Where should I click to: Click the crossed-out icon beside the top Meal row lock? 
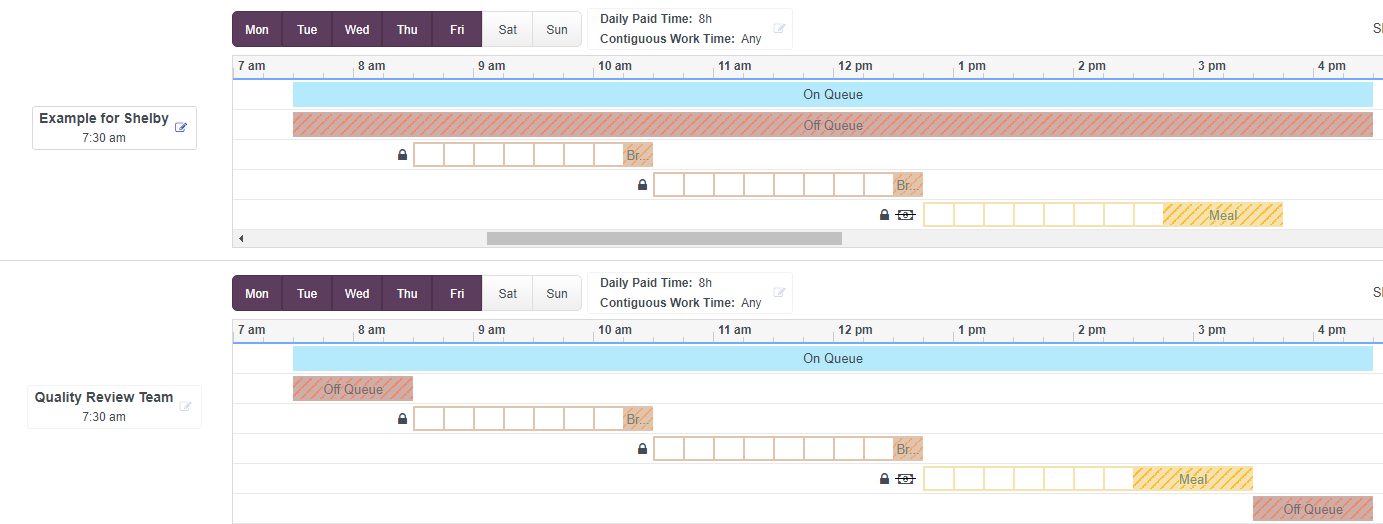click(x=905, y=215)
